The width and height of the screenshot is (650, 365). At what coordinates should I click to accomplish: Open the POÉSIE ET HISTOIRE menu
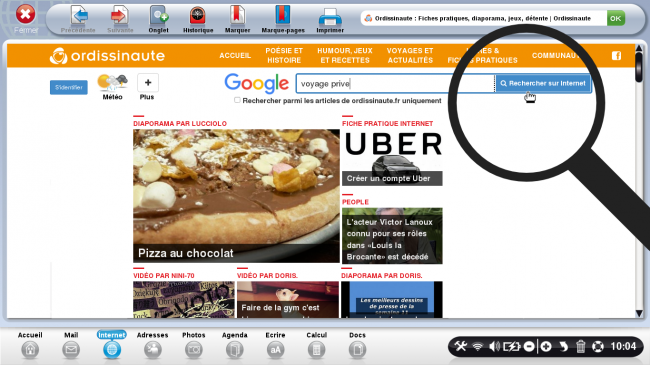coord(284,56)
